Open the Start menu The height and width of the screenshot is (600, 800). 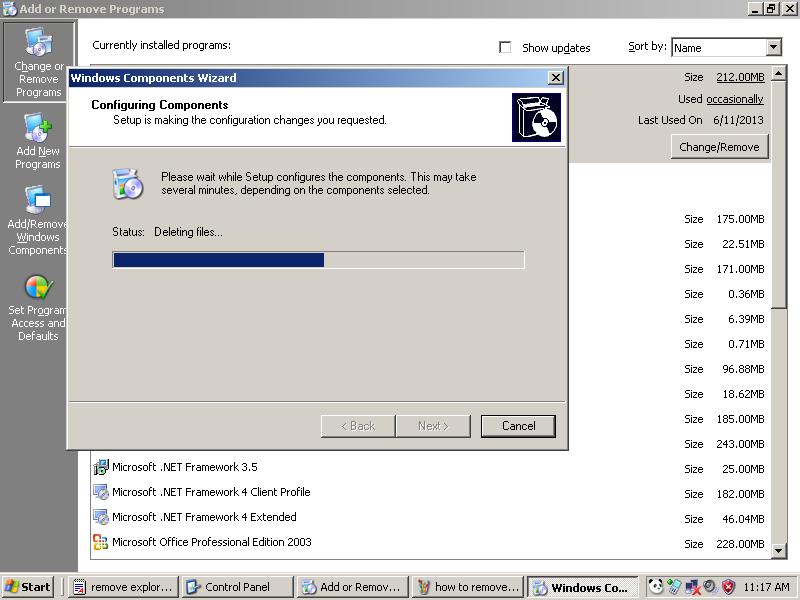tap(28, 587)
